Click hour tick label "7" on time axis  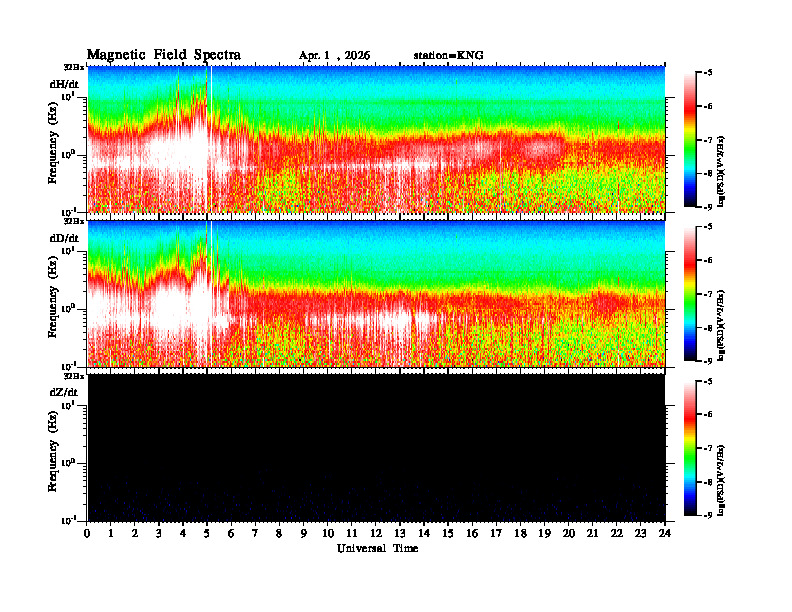coord(255,533)
